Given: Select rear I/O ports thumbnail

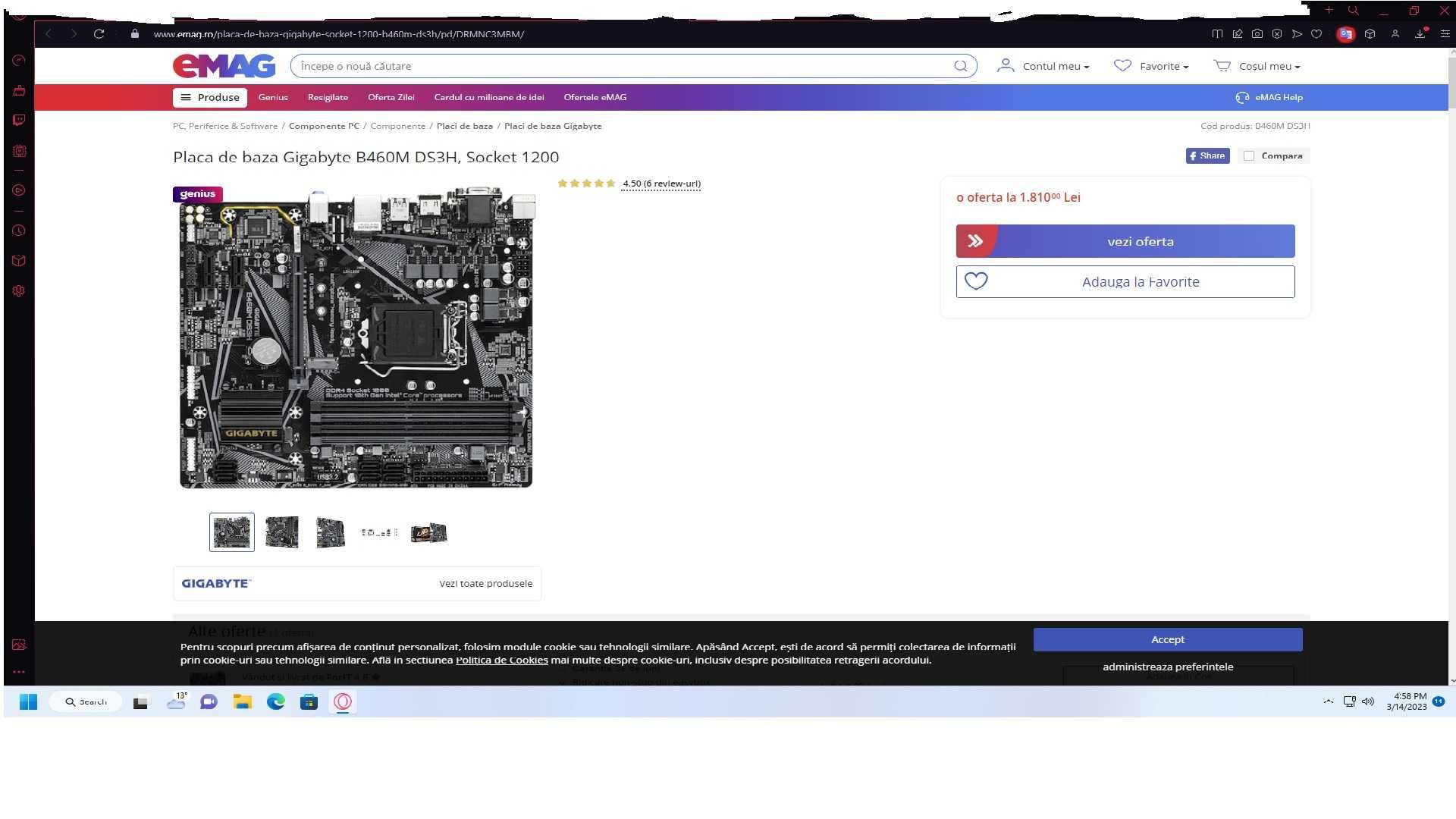Looking at the screenshot, I should coord(379,532).
